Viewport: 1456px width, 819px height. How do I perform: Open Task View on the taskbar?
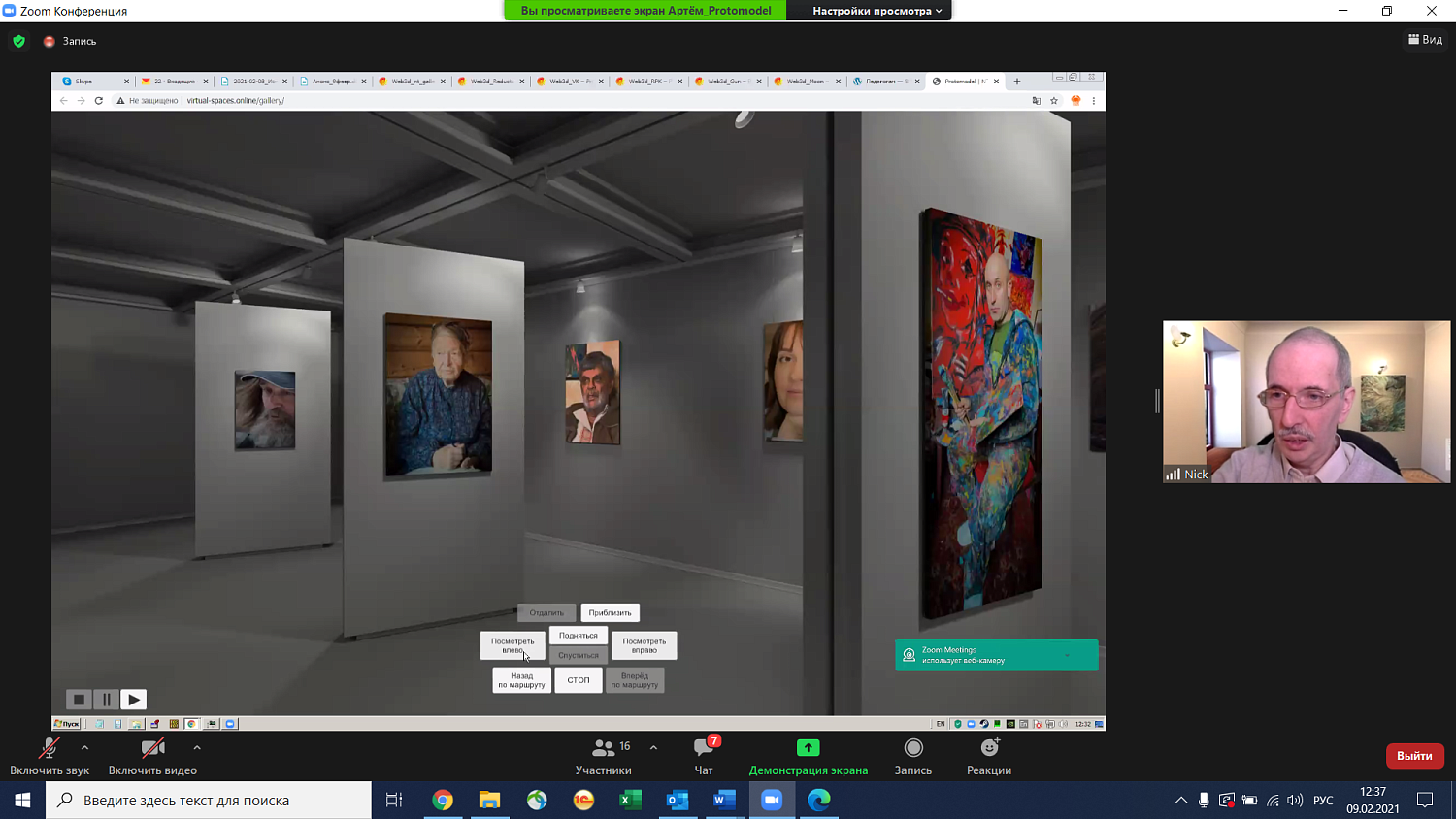tap(394, 801)
